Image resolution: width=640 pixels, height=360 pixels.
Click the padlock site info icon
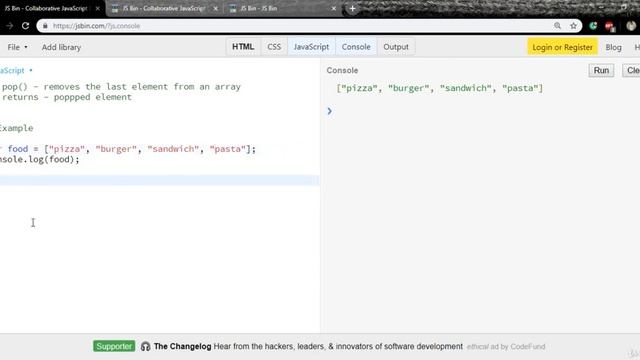pos(45,26)
